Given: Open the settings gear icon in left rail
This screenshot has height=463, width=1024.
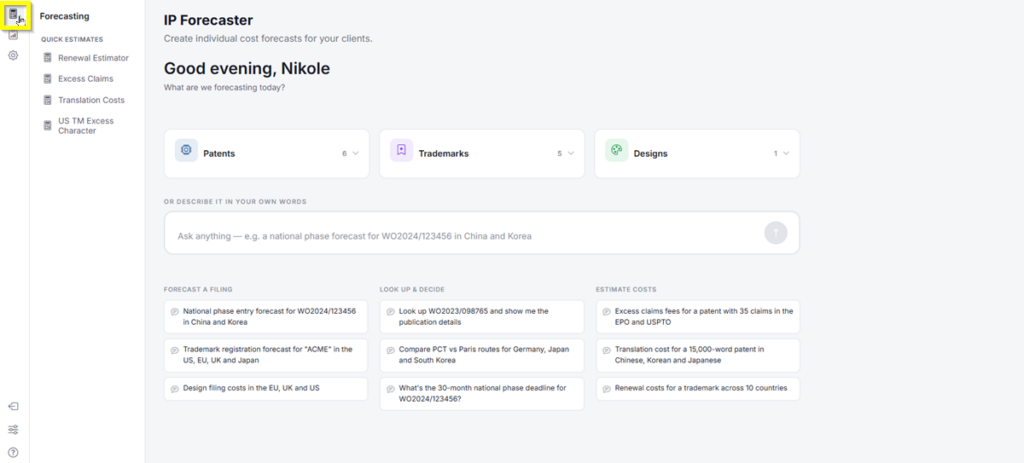Looking at the screenshot, I should click(13, 56).
